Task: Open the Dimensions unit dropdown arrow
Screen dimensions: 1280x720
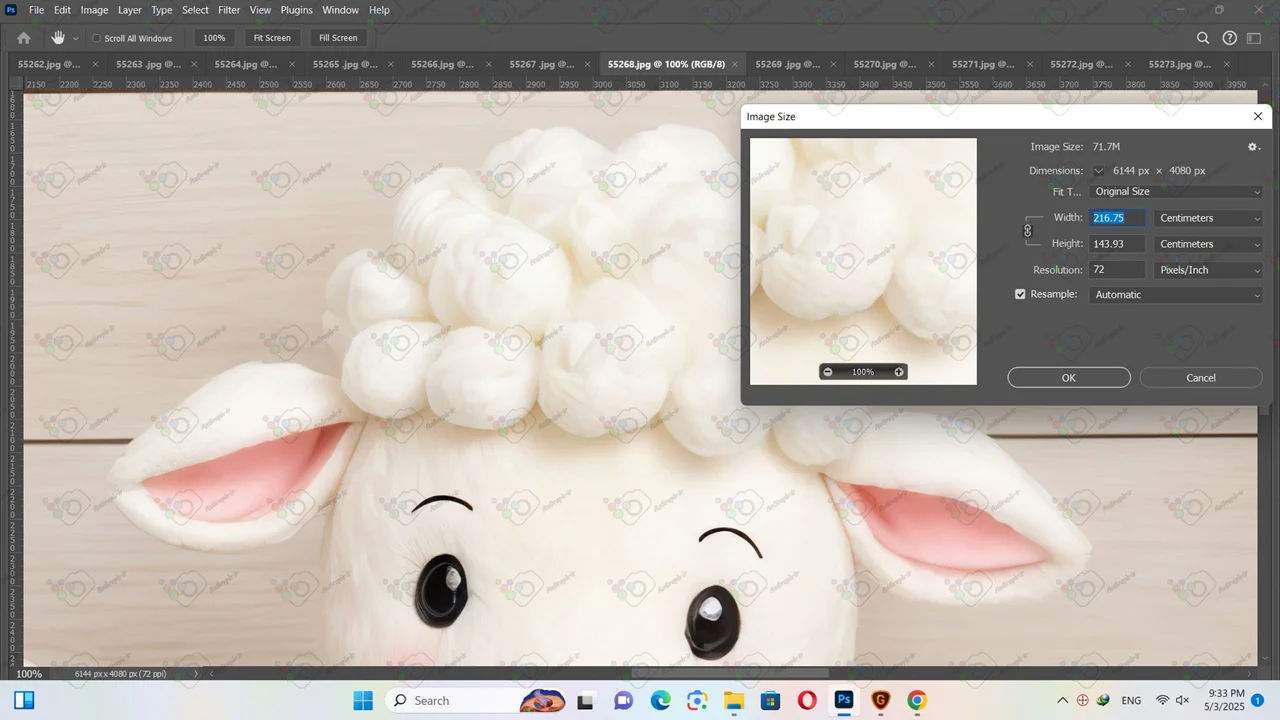Action: point(1099,171)
